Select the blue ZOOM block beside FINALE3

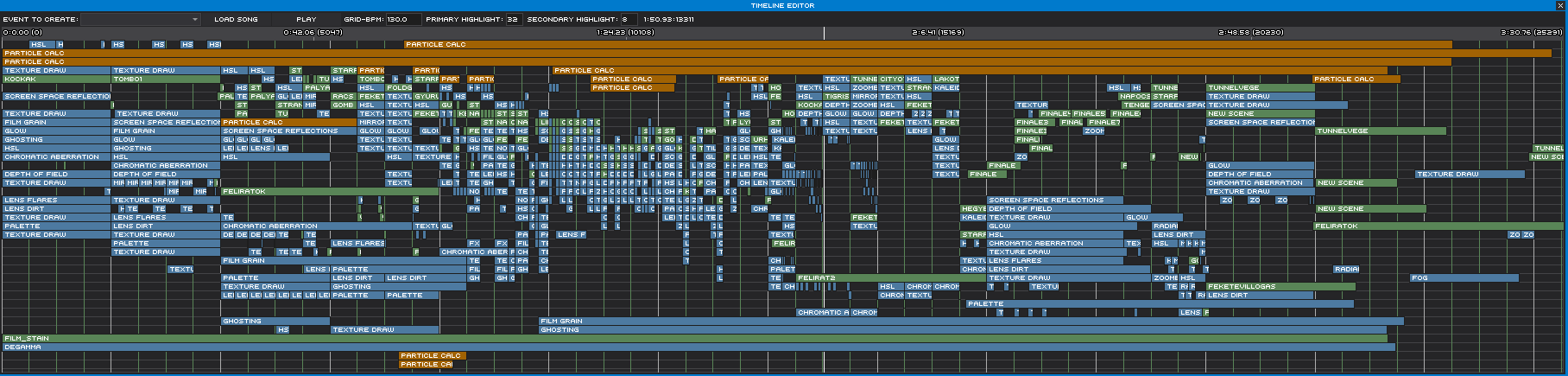(x=1094, y=131)
